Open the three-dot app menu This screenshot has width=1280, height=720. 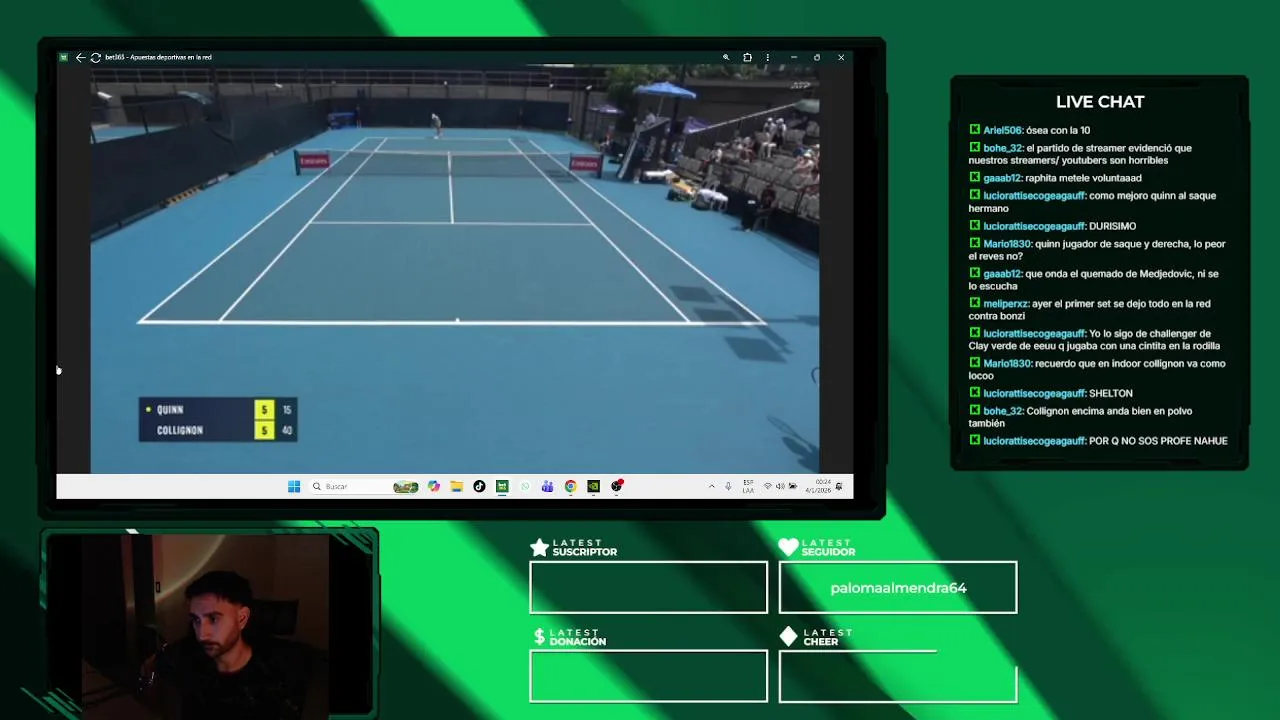(x=769, y=57)
